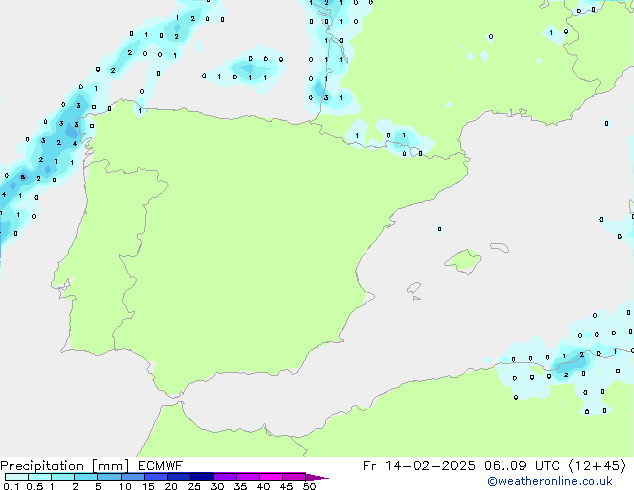
Task: Click the "06..09 UTC" time text
Action: coord(522,465)
